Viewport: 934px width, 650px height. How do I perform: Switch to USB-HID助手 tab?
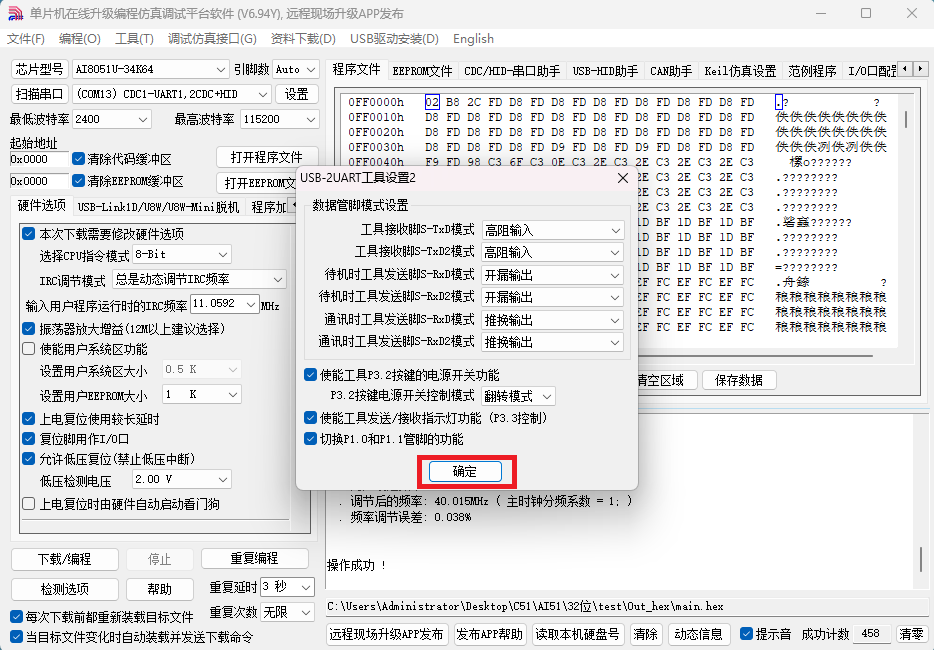(x=605, y=71)
